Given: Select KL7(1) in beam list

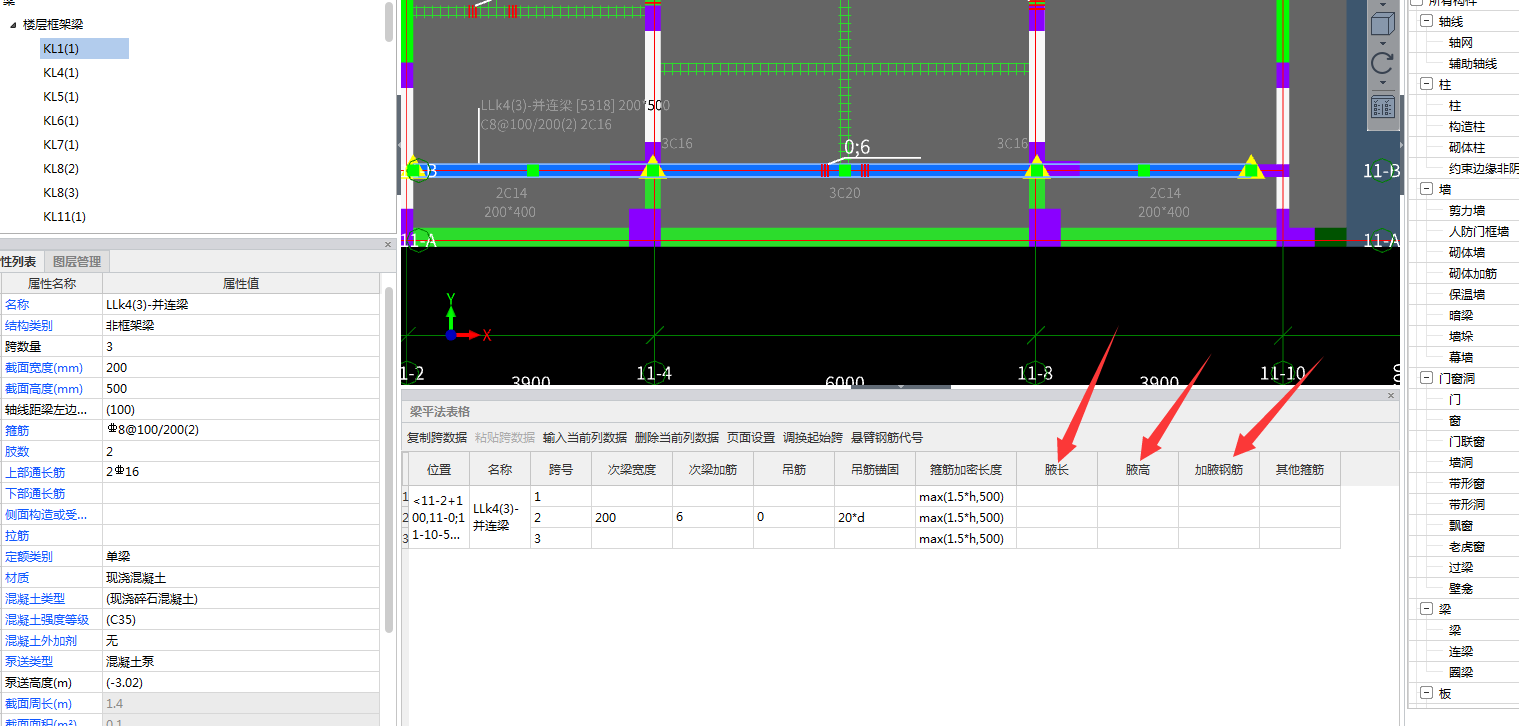Looking at the screenshot, I should point(61,145).
